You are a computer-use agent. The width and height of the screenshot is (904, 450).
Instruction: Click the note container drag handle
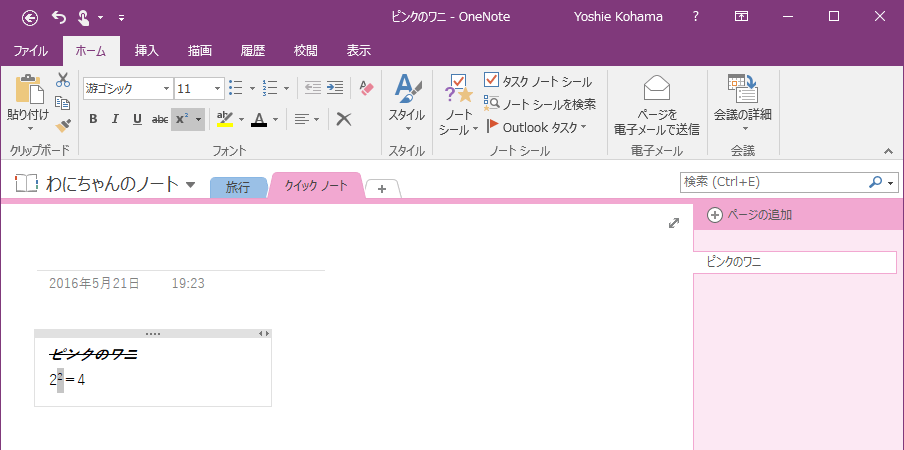point(153,334)
